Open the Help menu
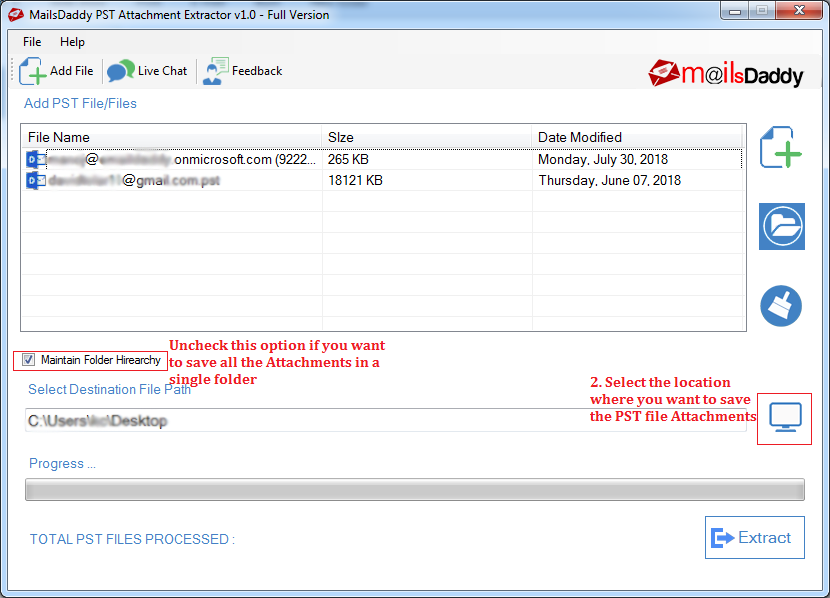Screen dimensions: 830x598 tap(72, 42)
